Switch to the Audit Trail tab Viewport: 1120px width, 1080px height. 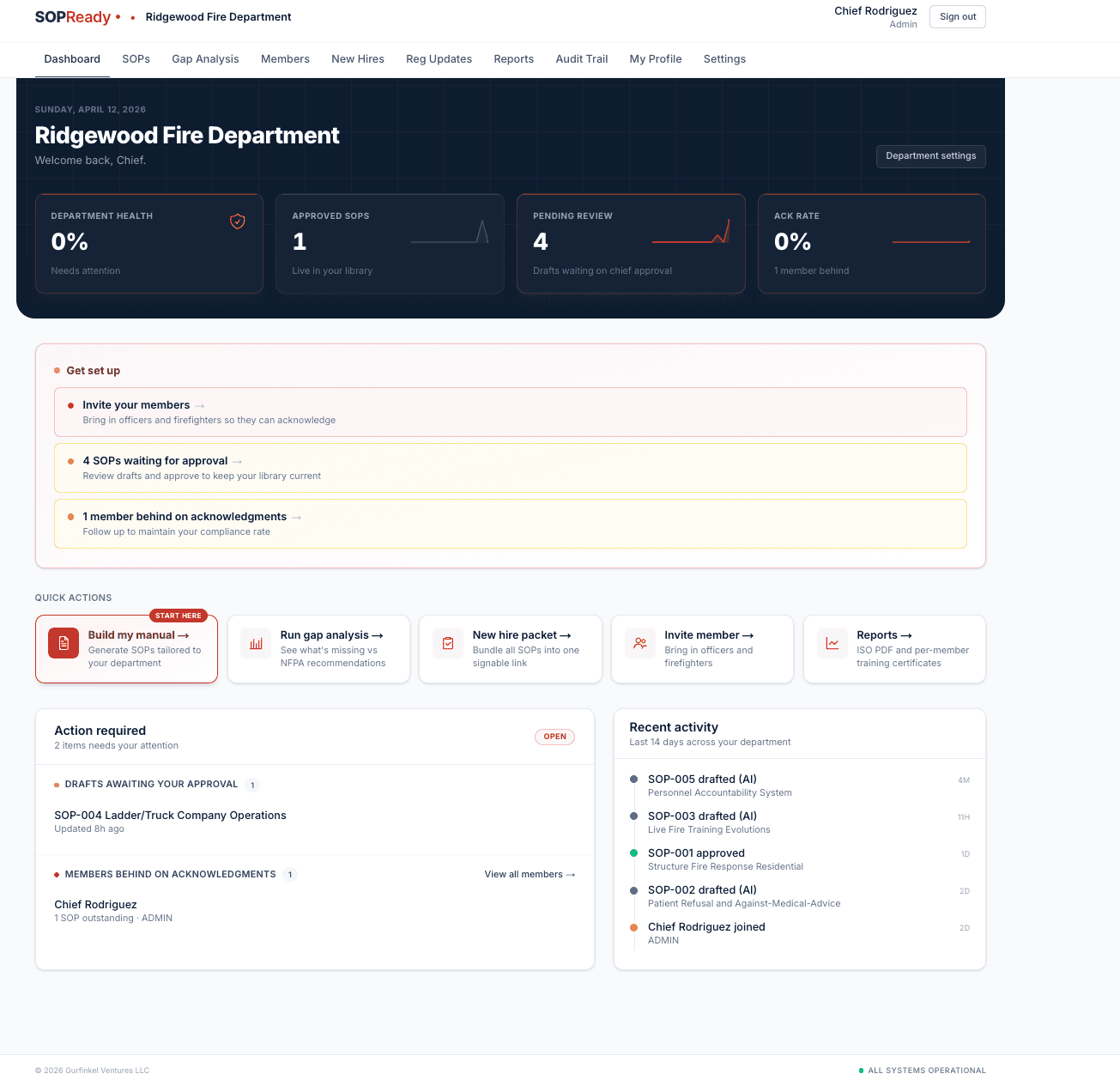coord(581,58)
